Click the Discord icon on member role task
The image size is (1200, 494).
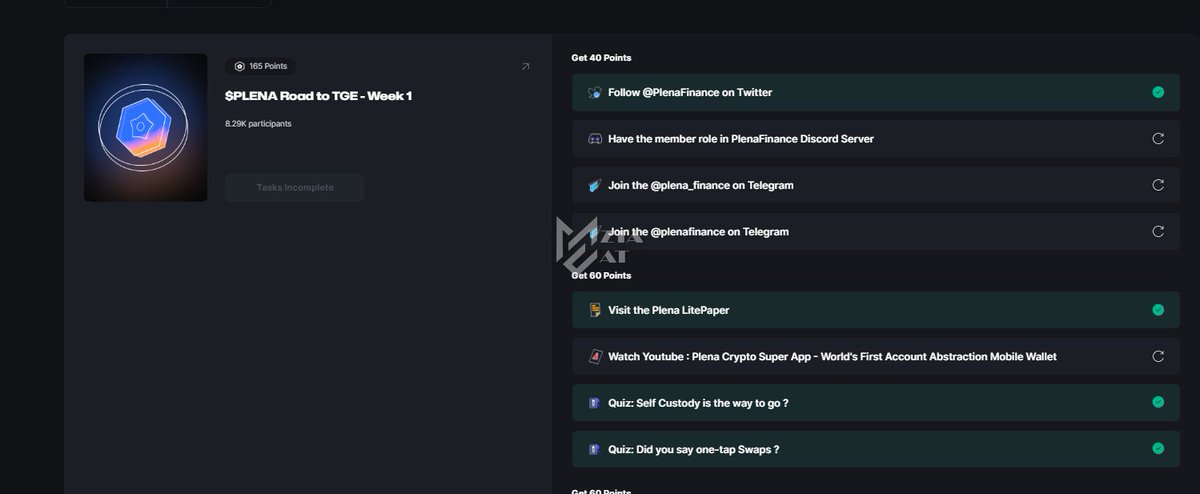click(594, 139)
